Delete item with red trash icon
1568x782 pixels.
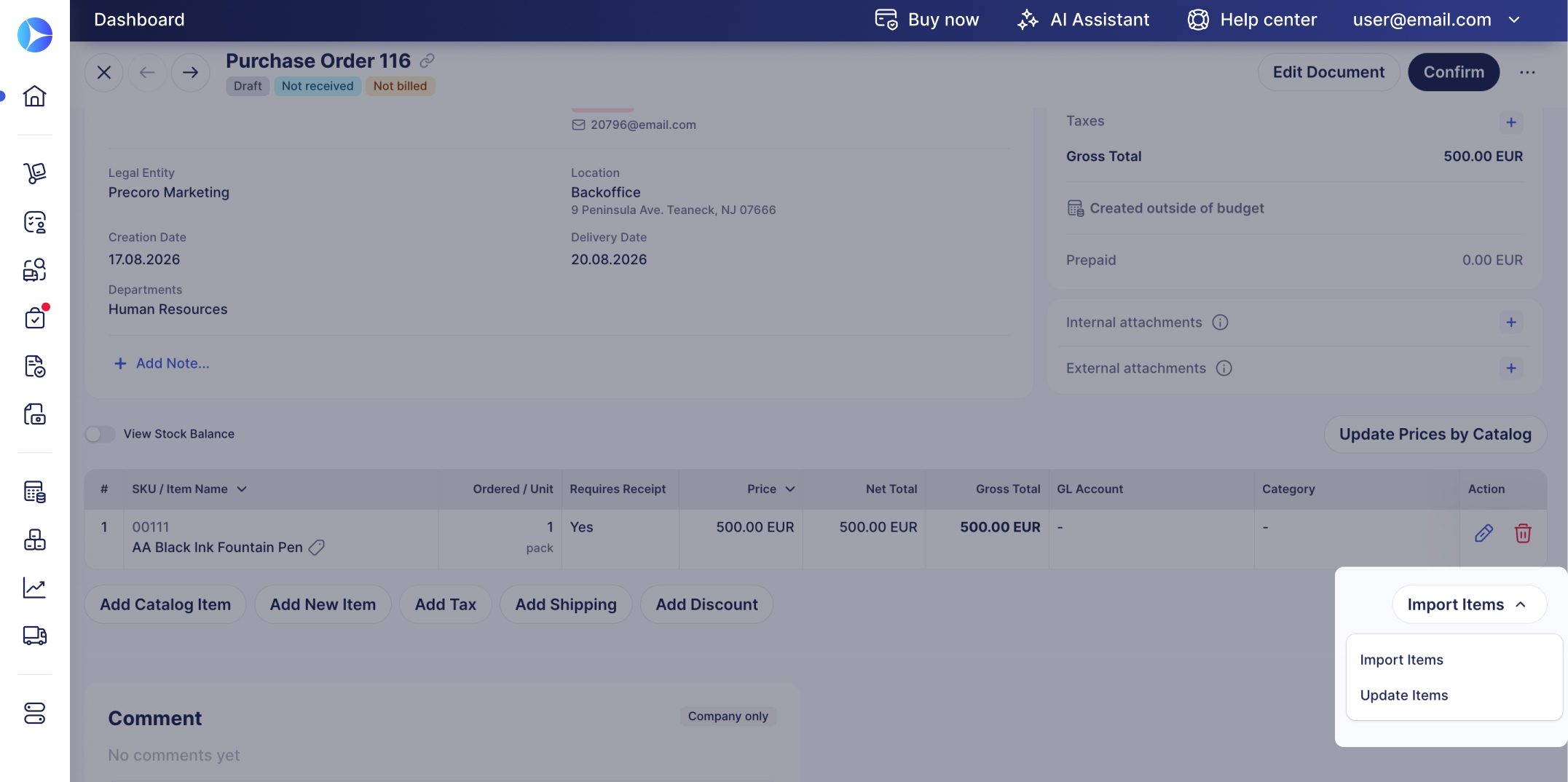click(1523, 533)
